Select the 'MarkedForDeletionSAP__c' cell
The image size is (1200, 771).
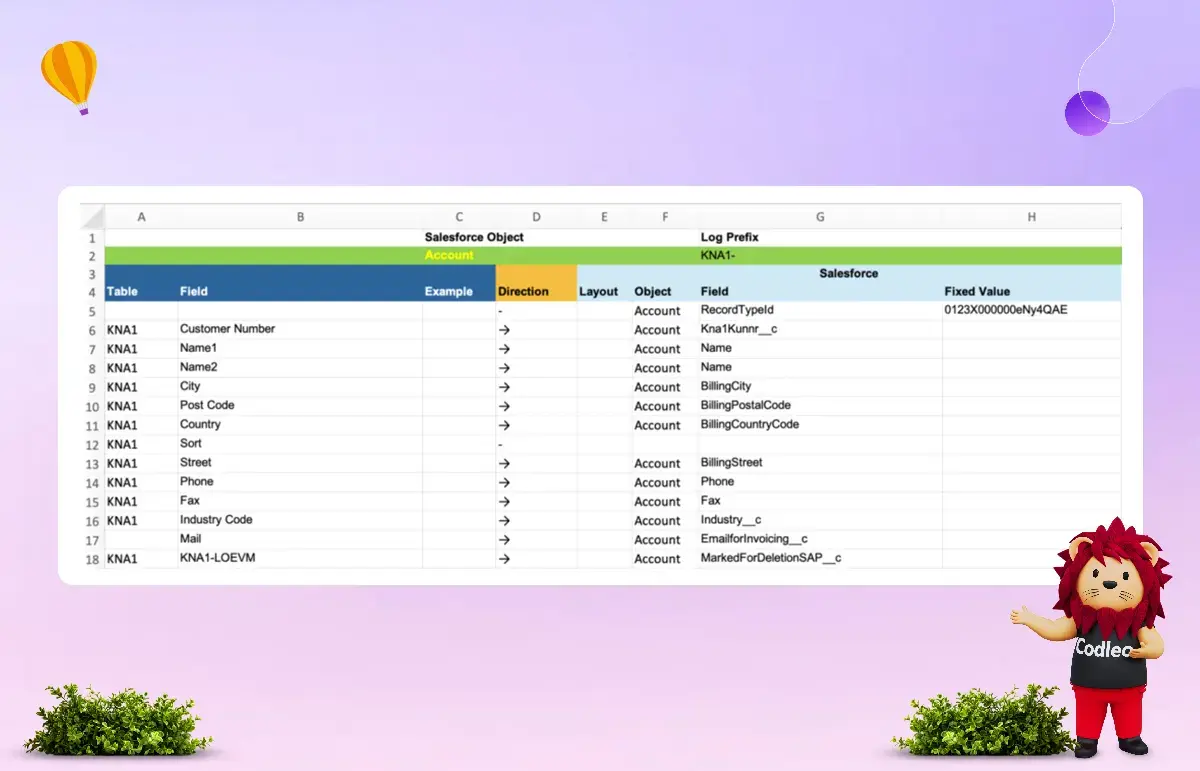click(x=820, y=559)
